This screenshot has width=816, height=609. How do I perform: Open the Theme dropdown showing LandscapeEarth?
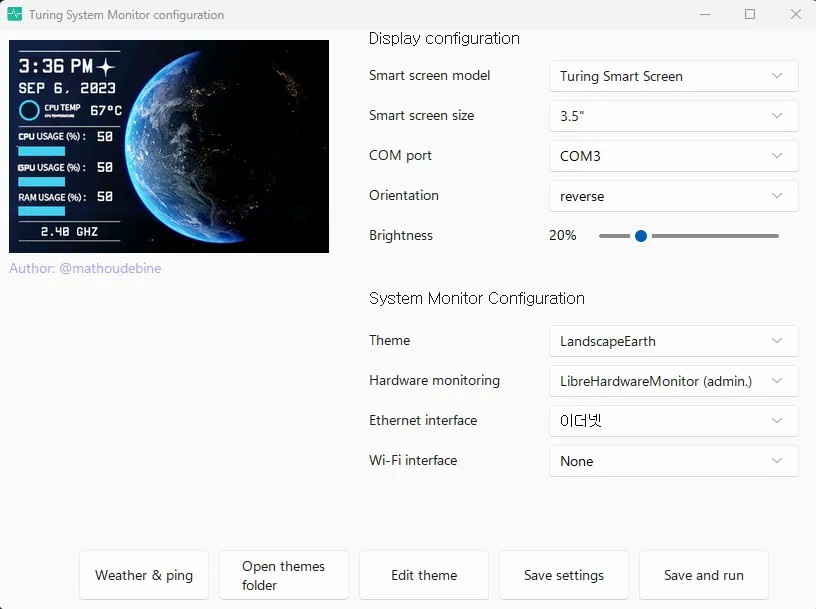pyautogui.click(x=673, y=341)
